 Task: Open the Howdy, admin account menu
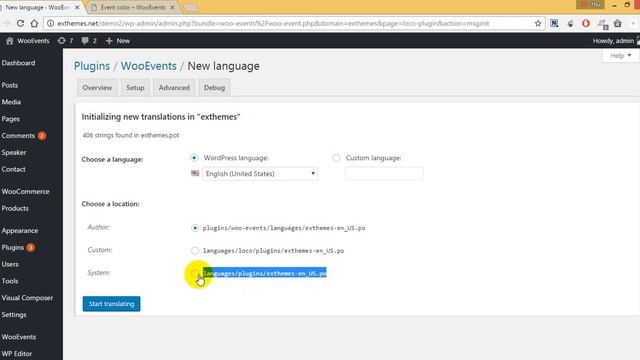pyautogui.click(x=616, y=41)
